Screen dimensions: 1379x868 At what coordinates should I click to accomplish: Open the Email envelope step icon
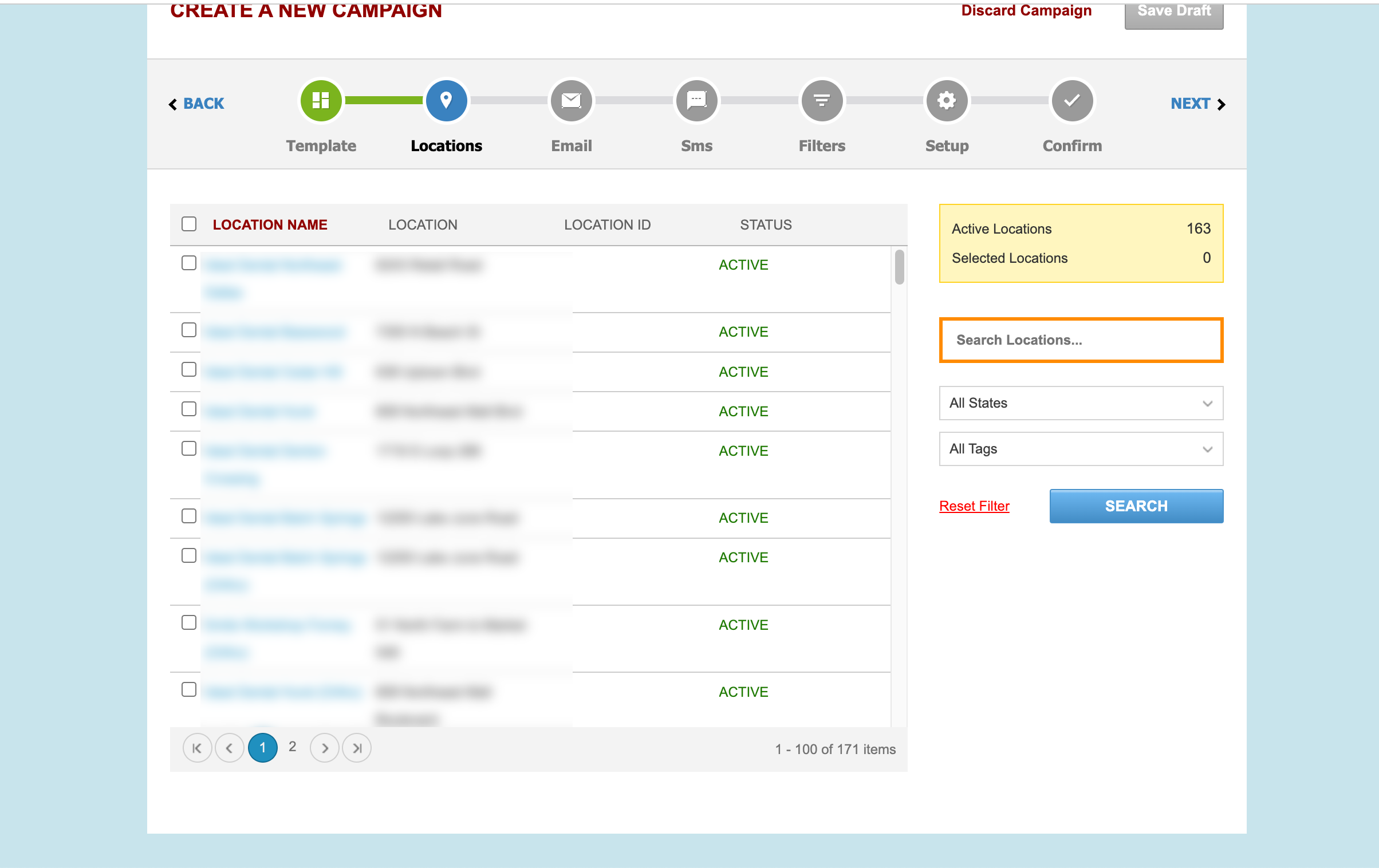click(571, 101)
